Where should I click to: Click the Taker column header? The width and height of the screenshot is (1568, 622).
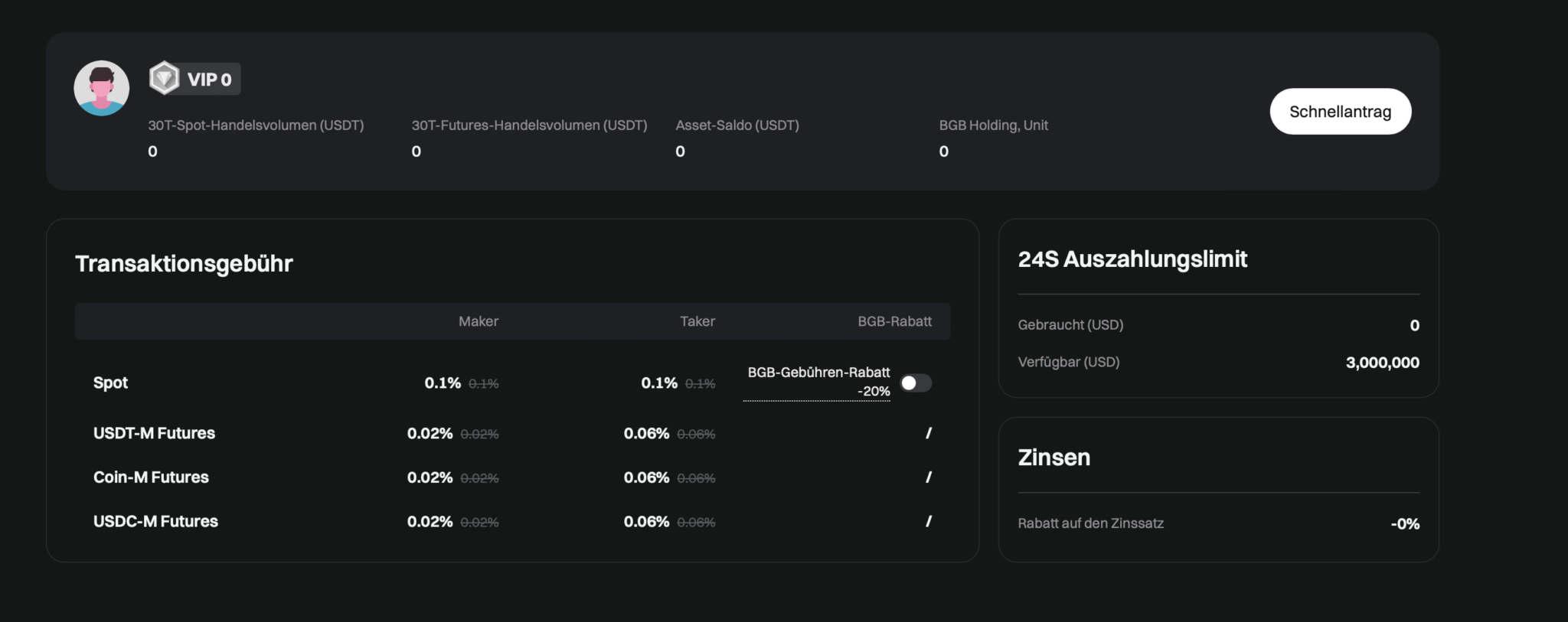coord(697,321)
